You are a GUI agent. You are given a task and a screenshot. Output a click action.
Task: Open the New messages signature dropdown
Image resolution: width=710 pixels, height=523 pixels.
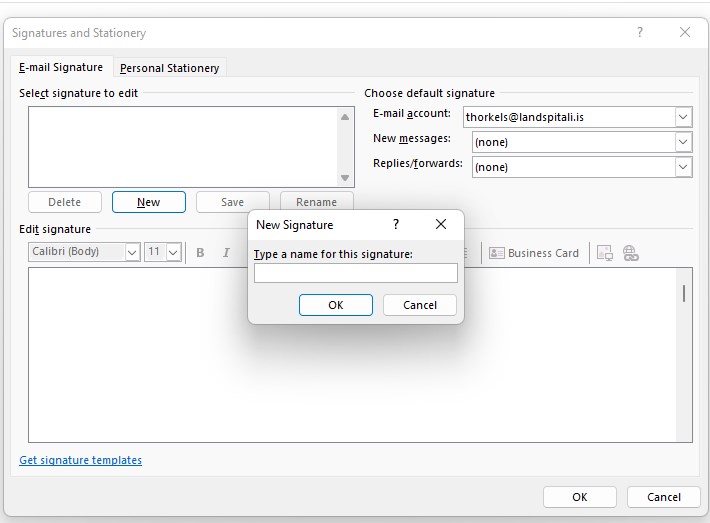(x=683, y=142)
